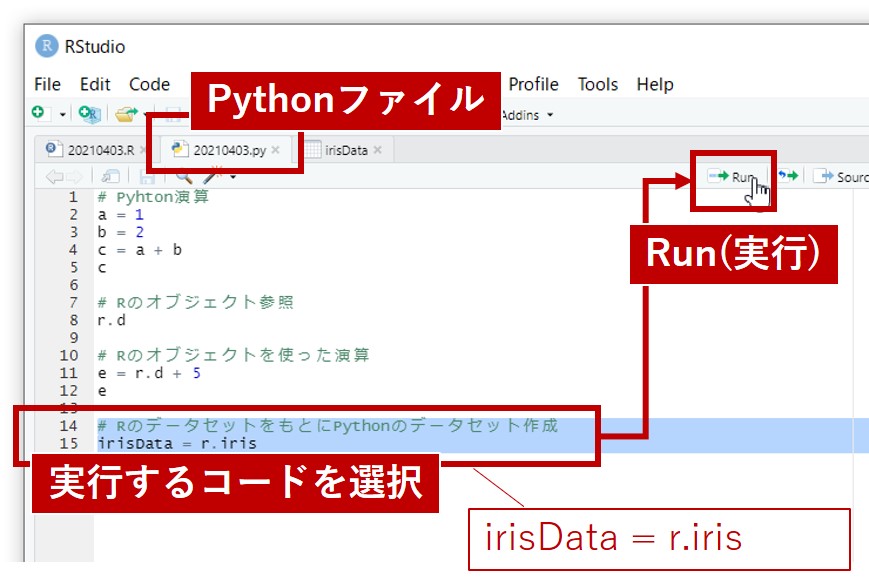
Task: Switch to the 20210403.R tab
Action: 97,150
